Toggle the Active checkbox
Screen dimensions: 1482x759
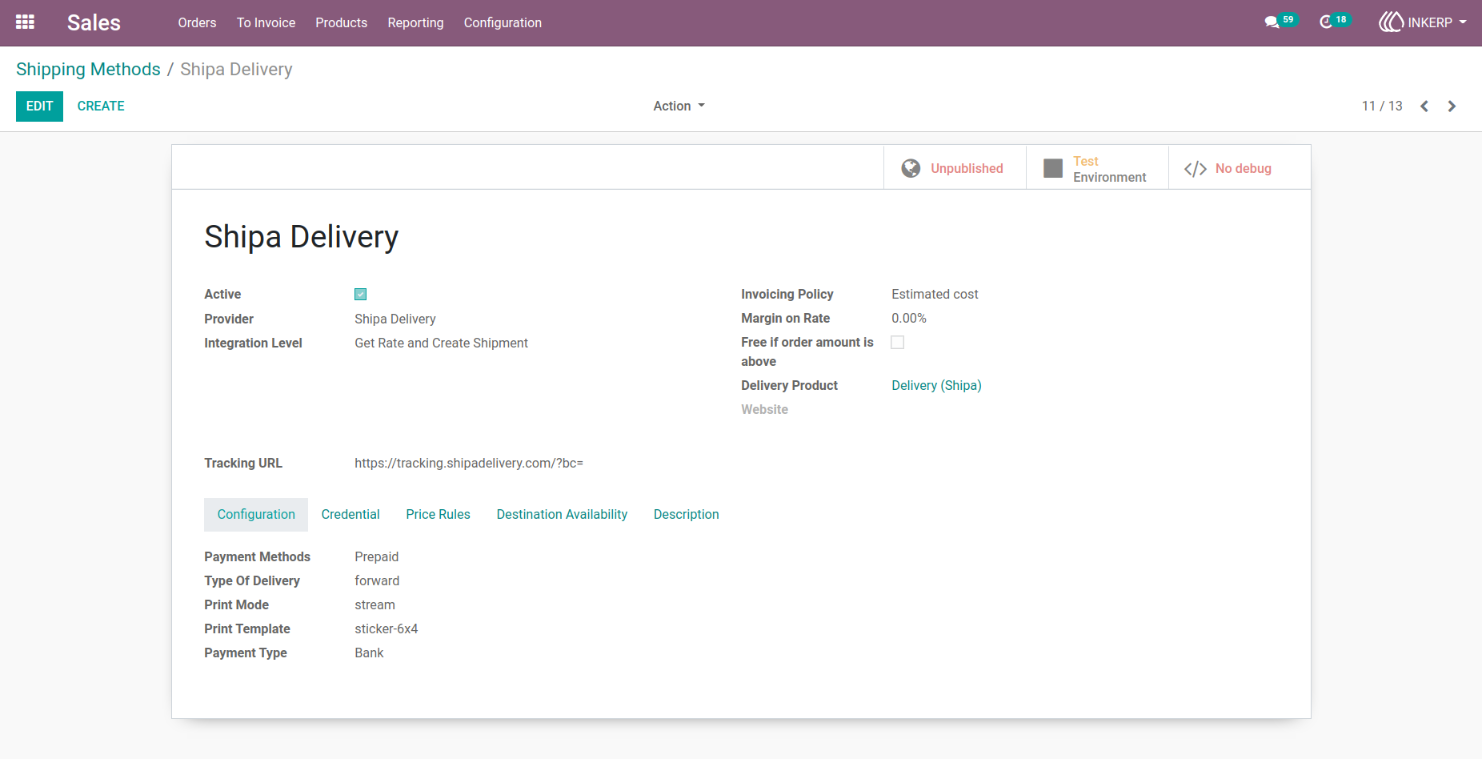[x=361, y=294]
